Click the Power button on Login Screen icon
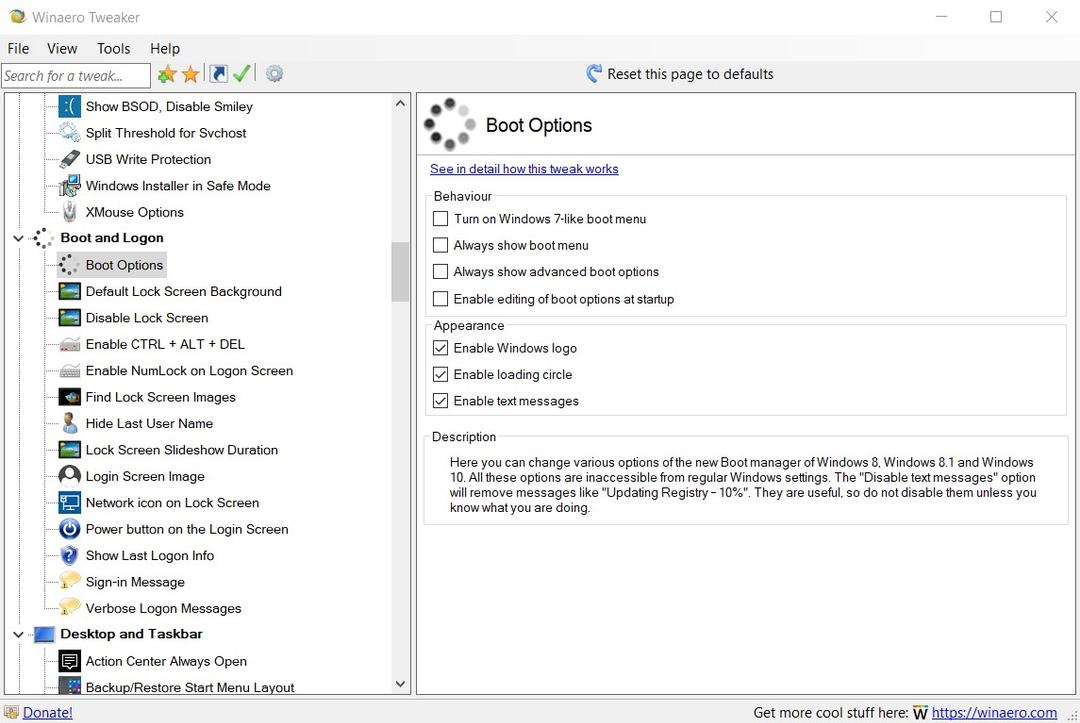 pos(69,529)
